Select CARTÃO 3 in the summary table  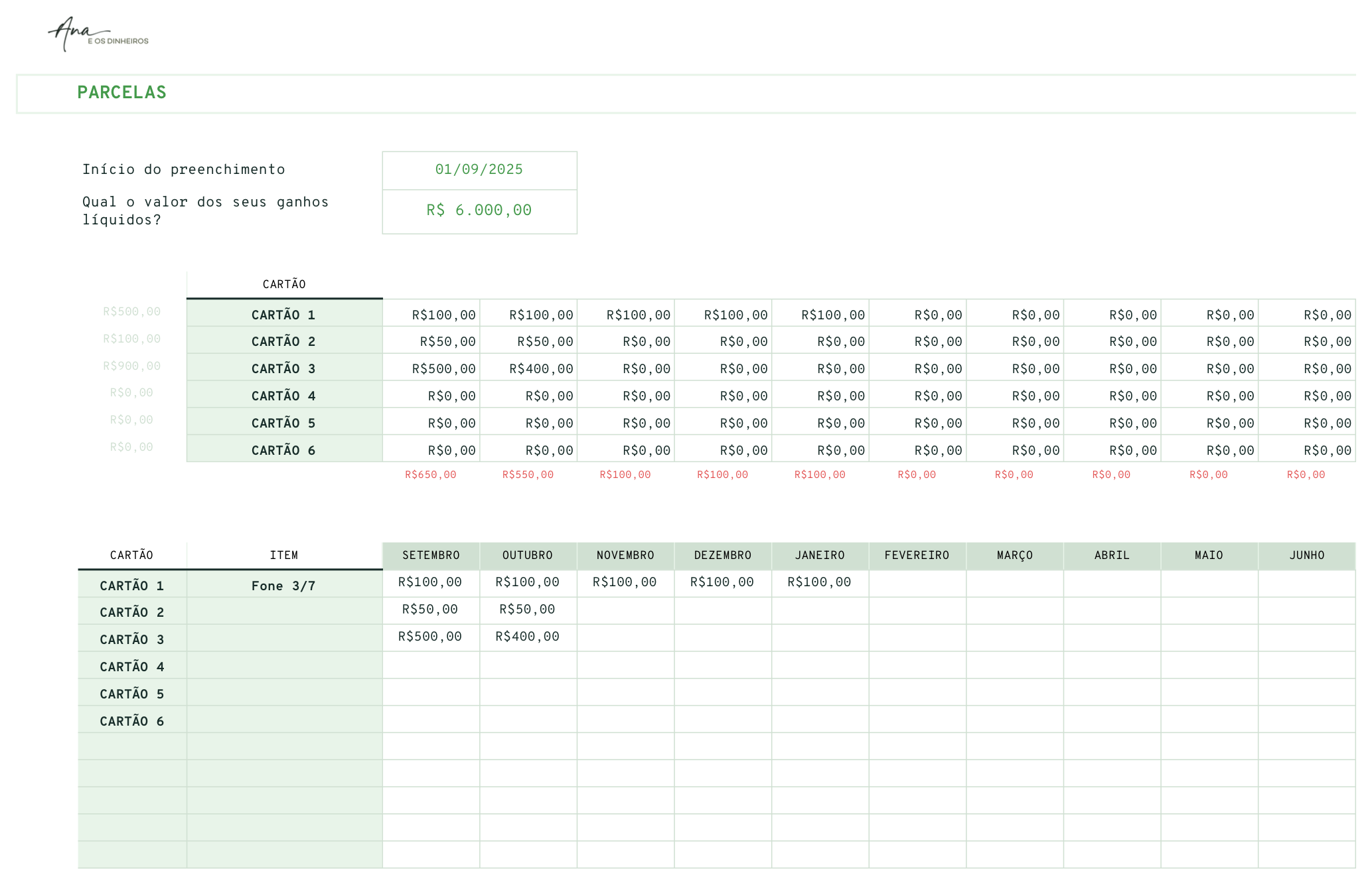284,368
